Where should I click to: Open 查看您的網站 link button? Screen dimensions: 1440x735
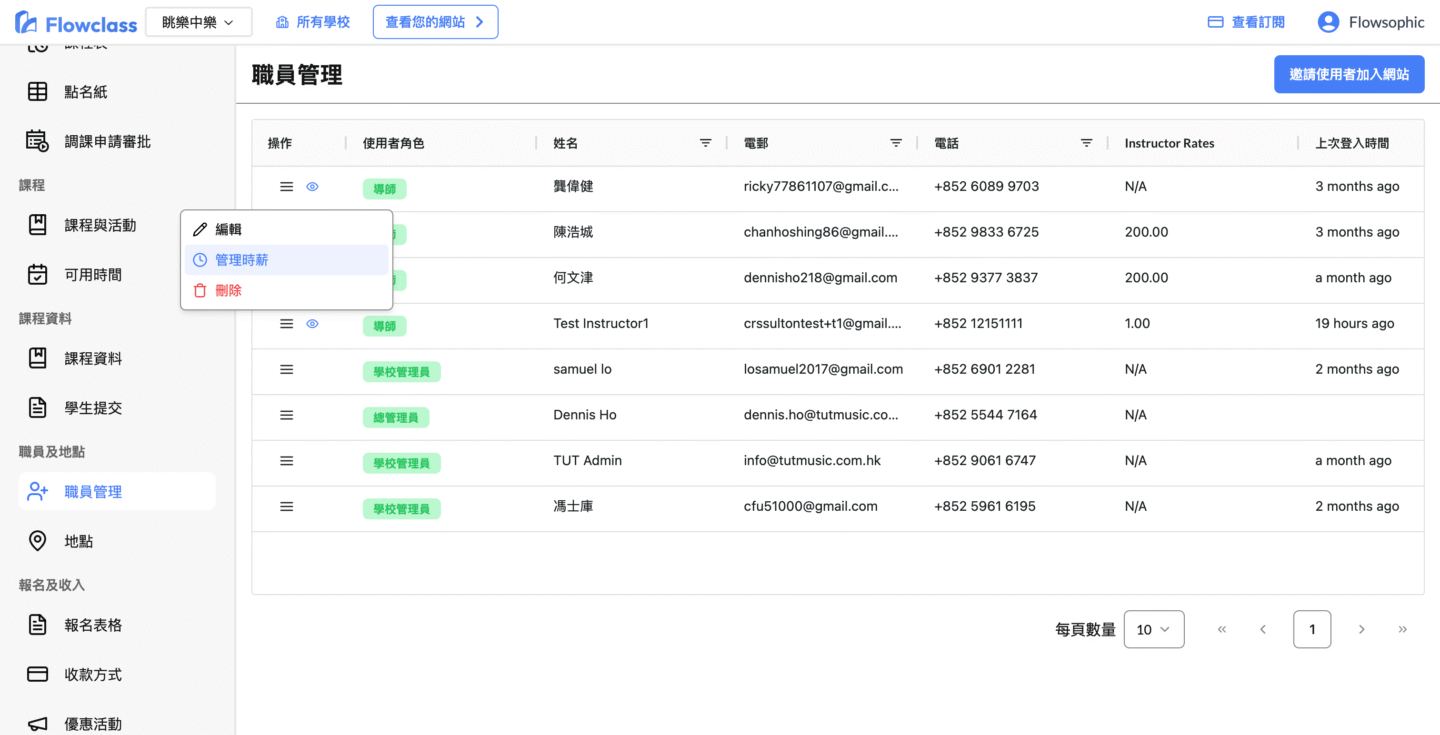pos(435,22)
